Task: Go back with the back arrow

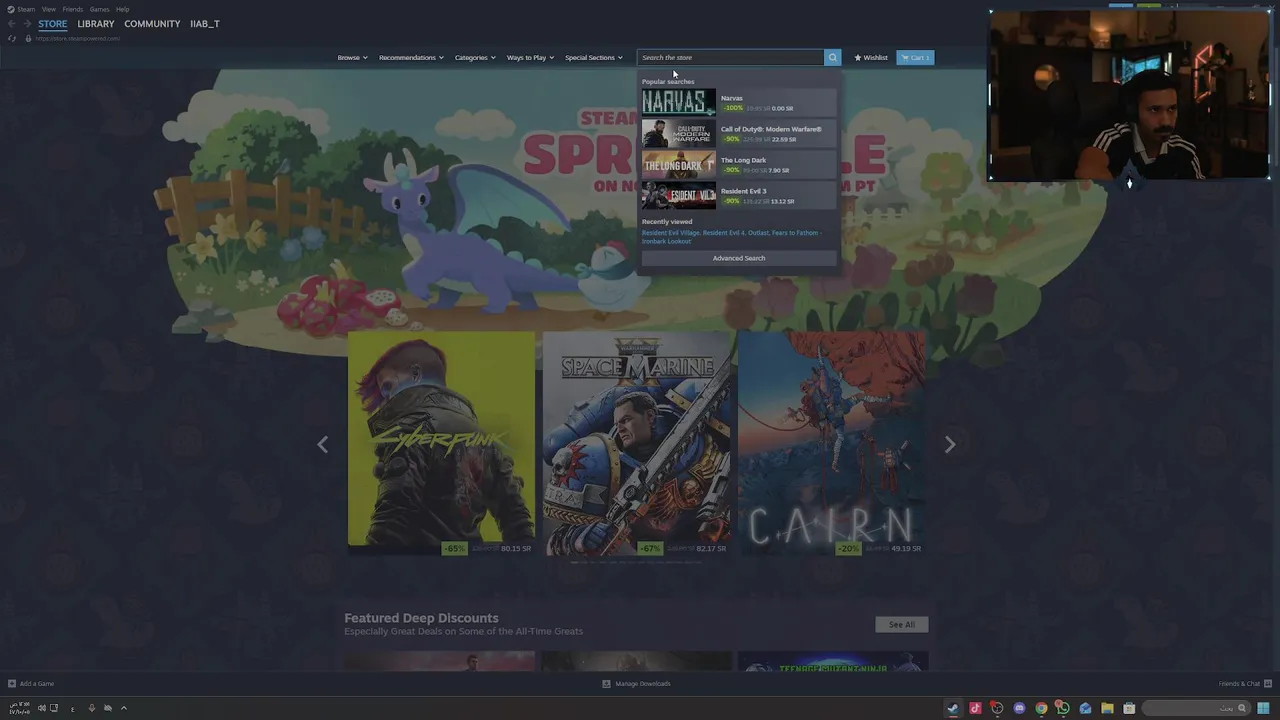Action: 12,24
